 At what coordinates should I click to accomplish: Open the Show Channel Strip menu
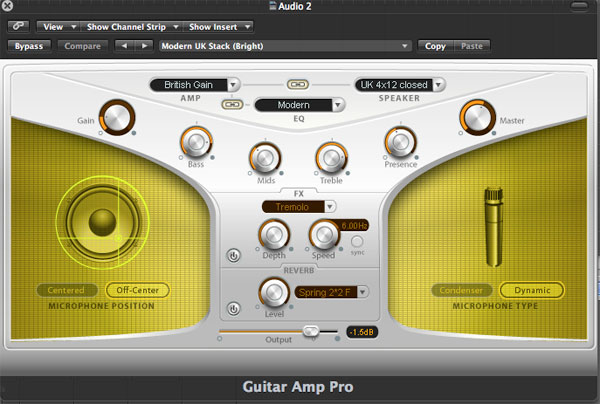click(131, 27)
